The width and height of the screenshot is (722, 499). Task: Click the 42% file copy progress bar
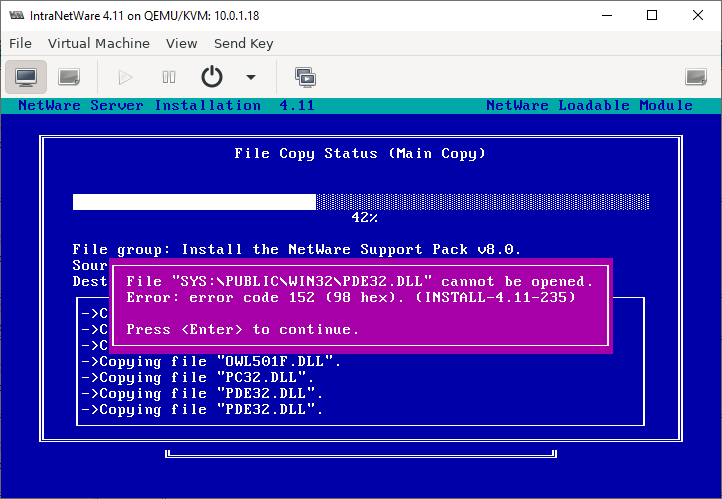coord(361,202)
